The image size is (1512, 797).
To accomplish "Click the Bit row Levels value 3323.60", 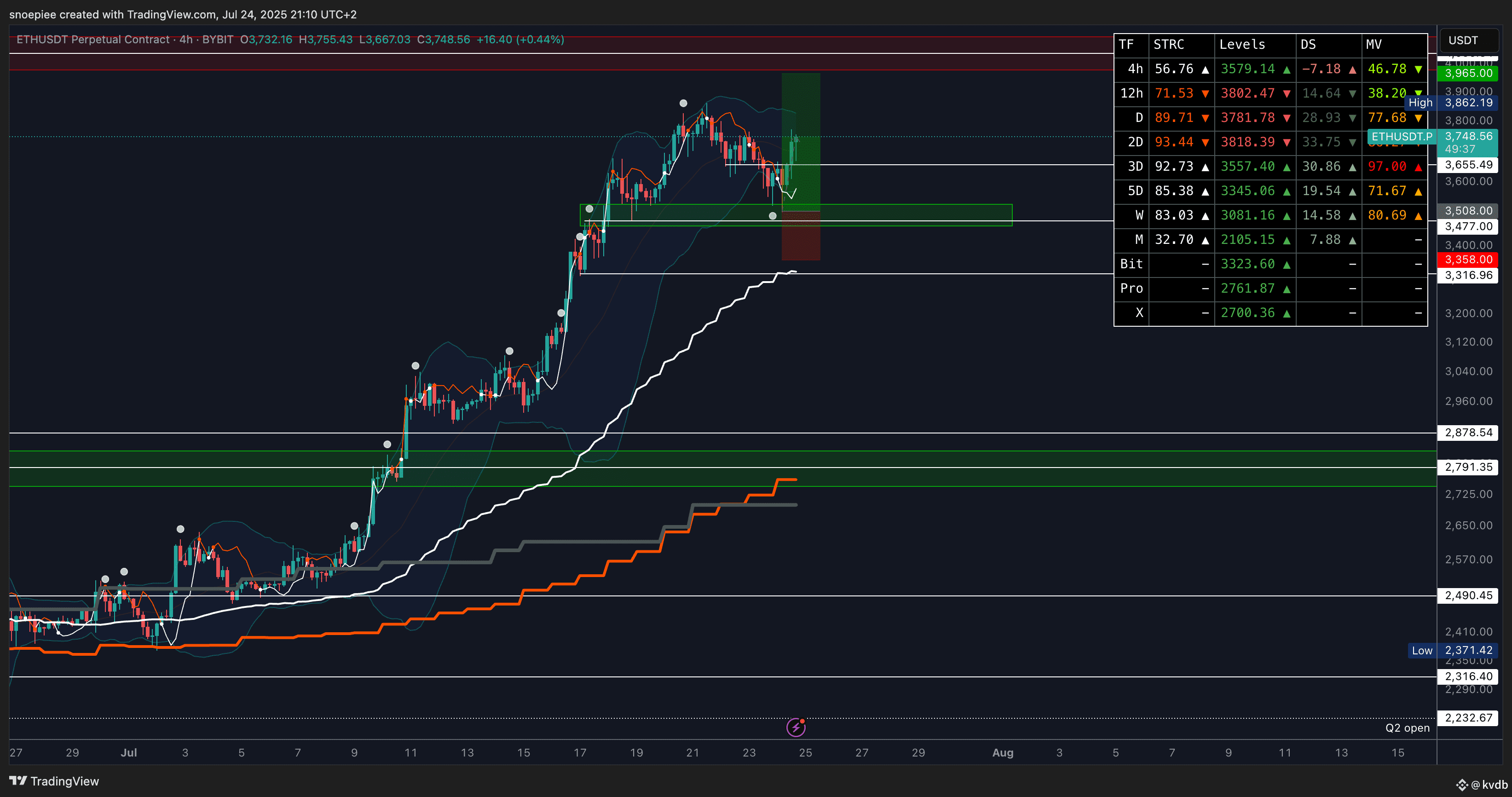I will tap(1248, 264).
